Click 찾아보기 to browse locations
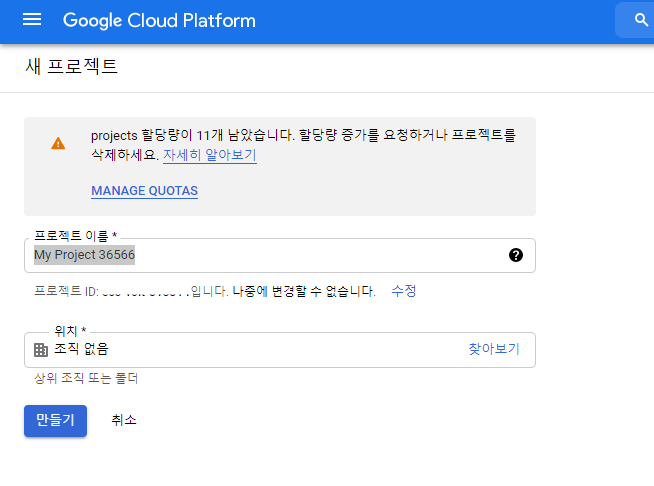The width and height of the screenshot is (654, 486). [x=494, y=349]
